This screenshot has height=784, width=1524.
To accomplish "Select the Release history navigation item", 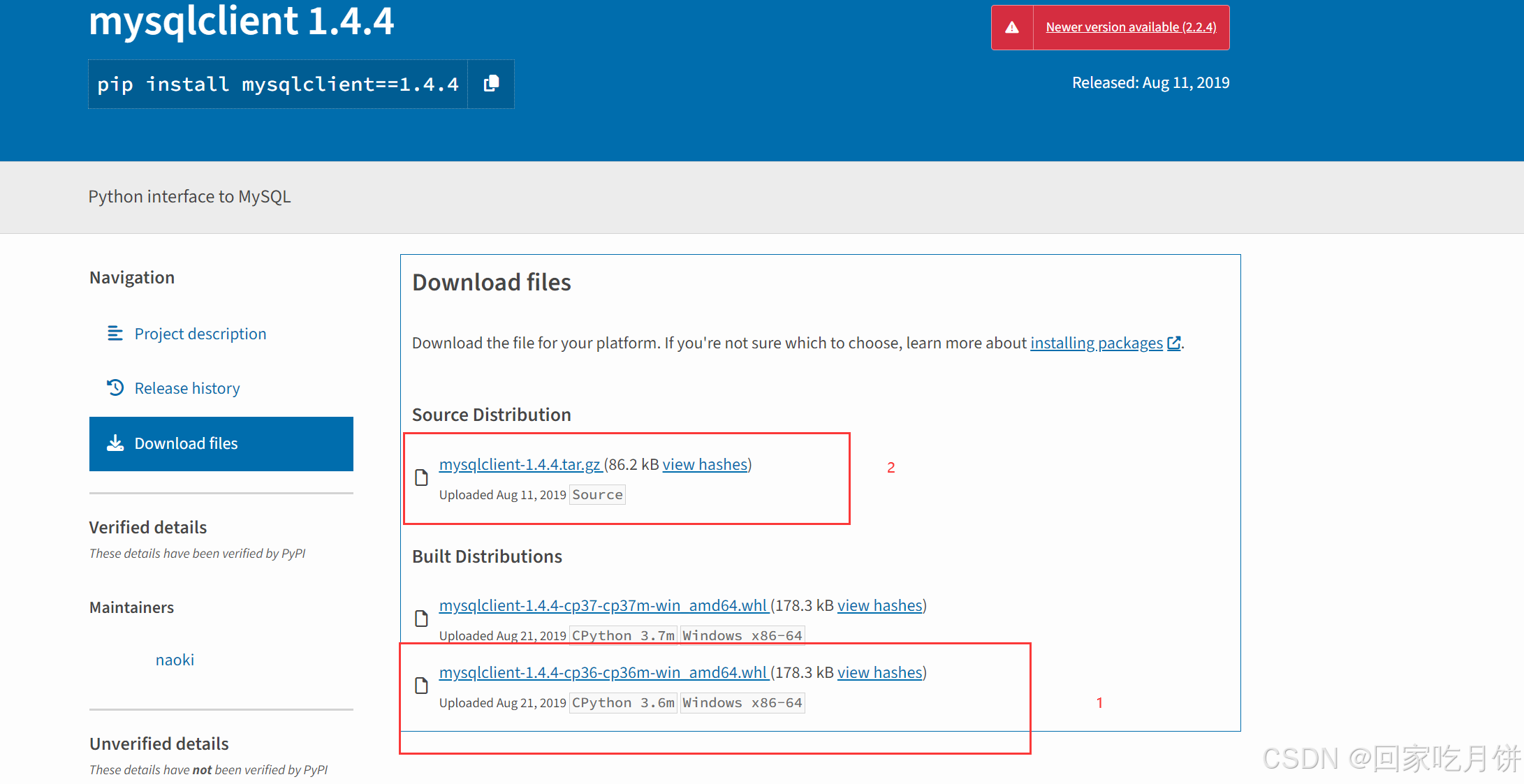I will pyautogui.click(x=186, y=387).
